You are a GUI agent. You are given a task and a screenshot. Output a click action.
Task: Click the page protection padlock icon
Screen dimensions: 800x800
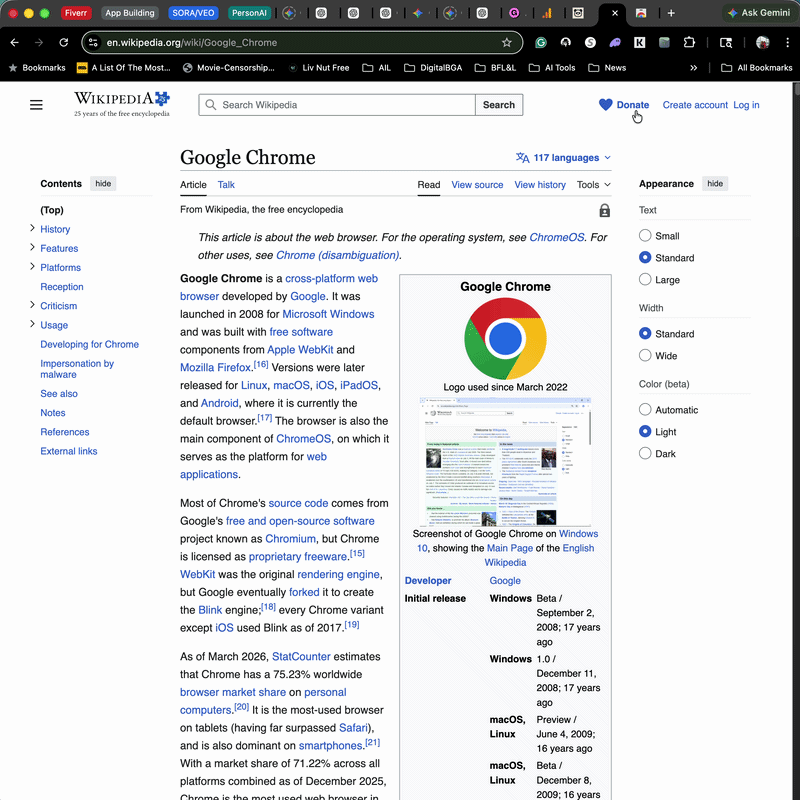pyautogui.click(x=605, y=210)
